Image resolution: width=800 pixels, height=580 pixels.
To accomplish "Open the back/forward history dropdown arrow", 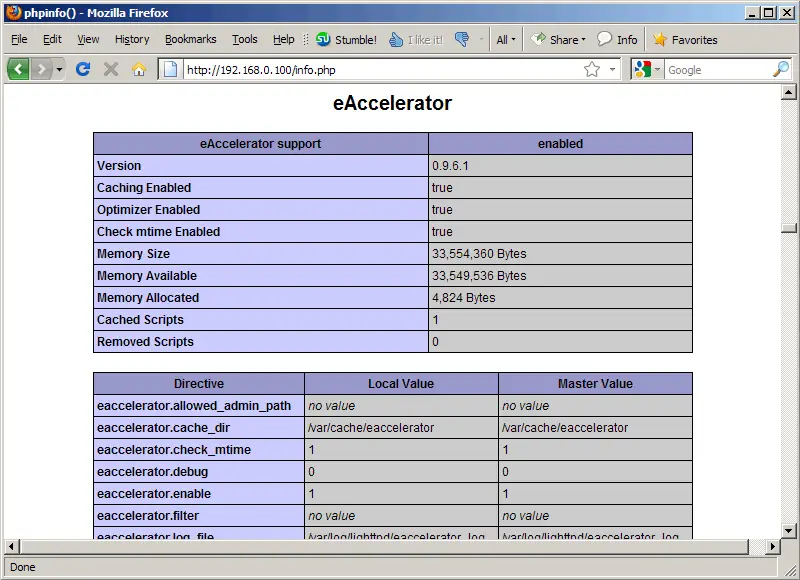I will coord(59,69).
